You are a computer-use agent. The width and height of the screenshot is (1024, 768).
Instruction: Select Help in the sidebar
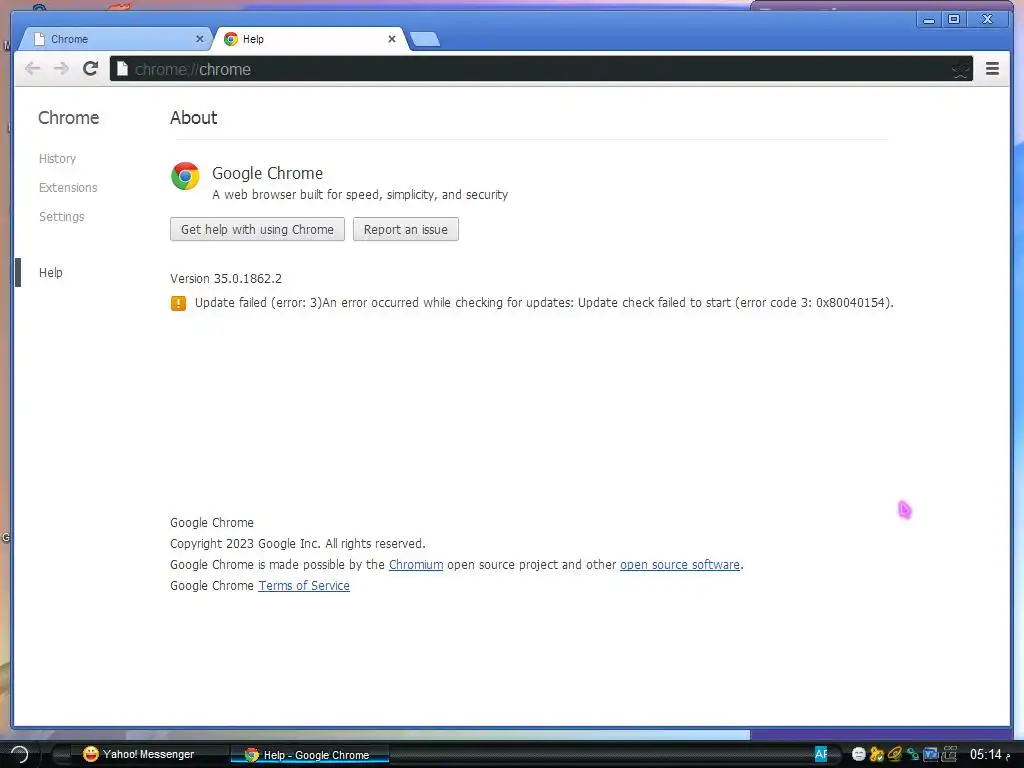pyautogui.click(x=51, y=272)
